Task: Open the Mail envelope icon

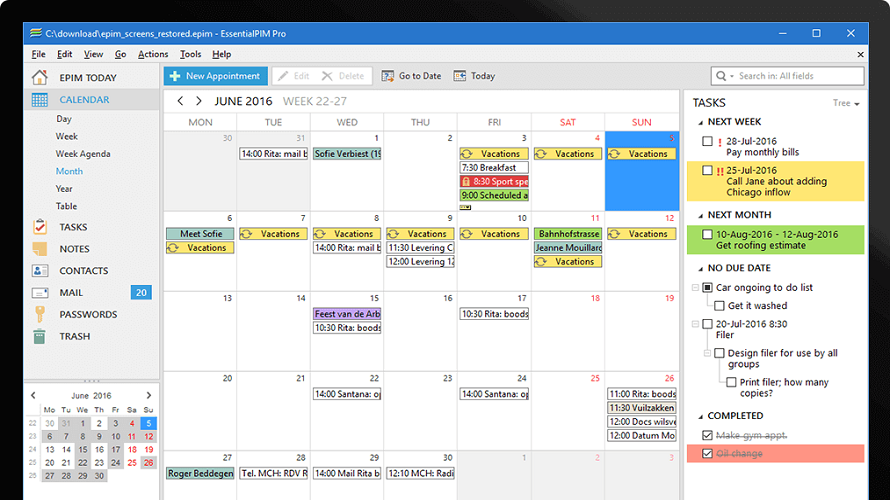Action: (x=39, y=292)
